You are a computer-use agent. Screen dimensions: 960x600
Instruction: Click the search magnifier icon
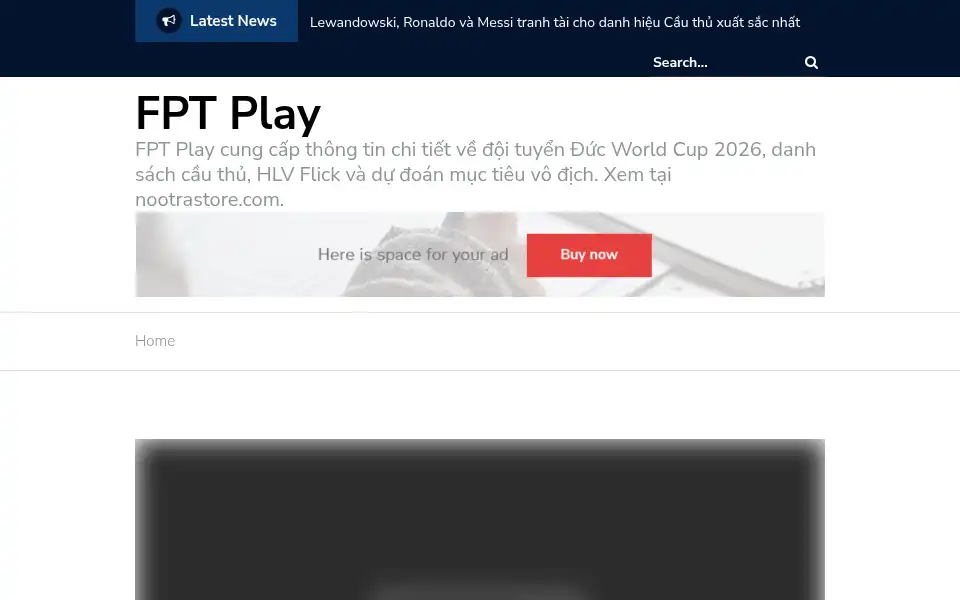[811, 62]
